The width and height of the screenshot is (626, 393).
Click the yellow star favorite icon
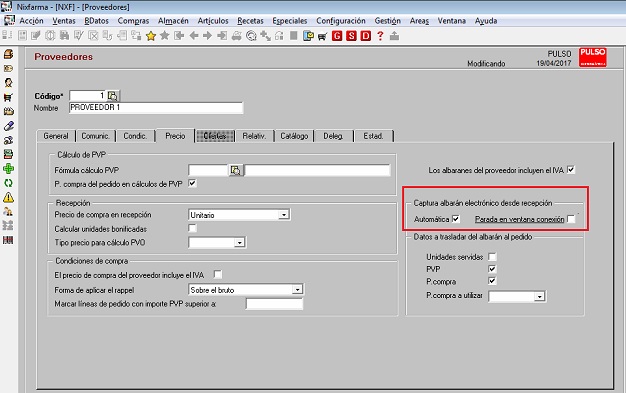tap(151, 36)
